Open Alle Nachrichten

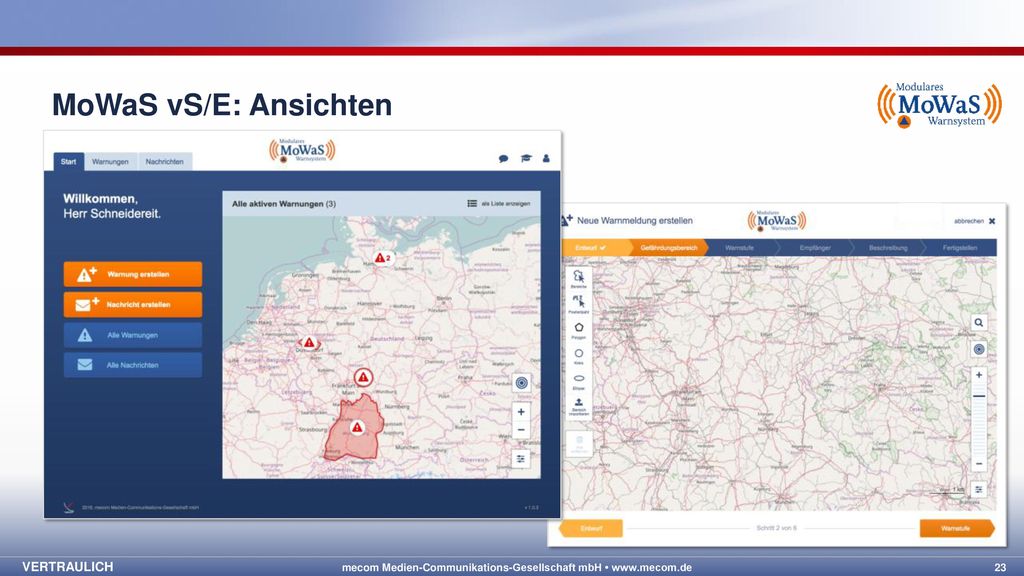133,365
